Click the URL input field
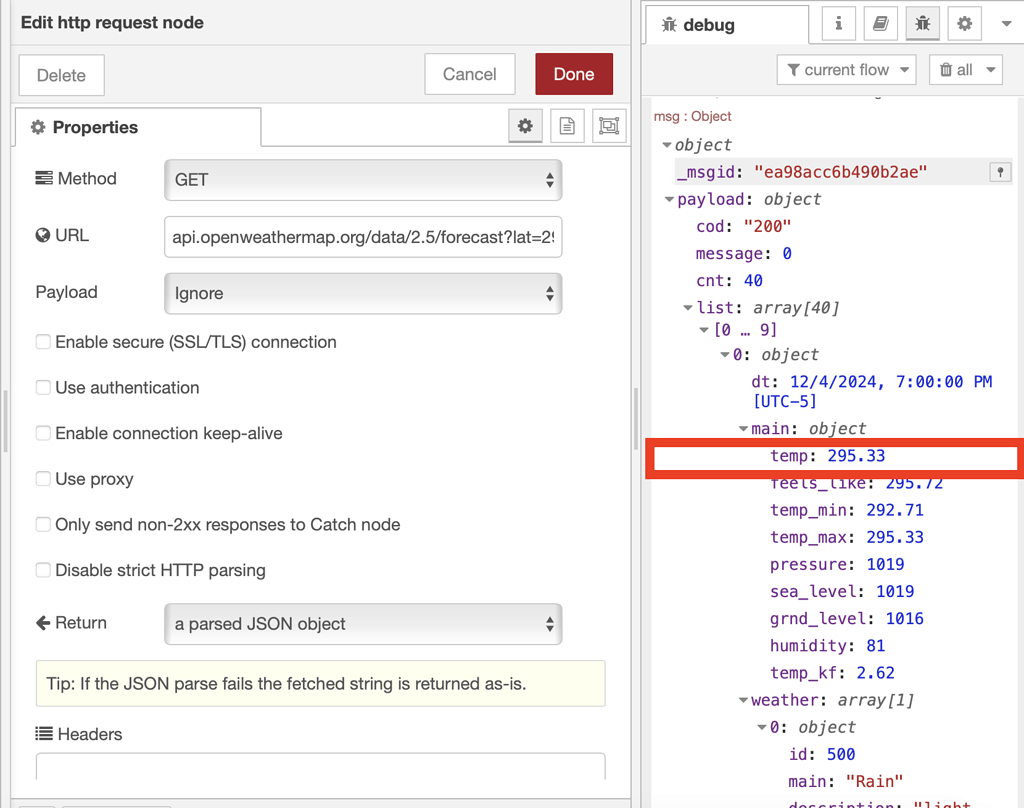Viewport: 1024px width, 808px height. tap(363, 236)
